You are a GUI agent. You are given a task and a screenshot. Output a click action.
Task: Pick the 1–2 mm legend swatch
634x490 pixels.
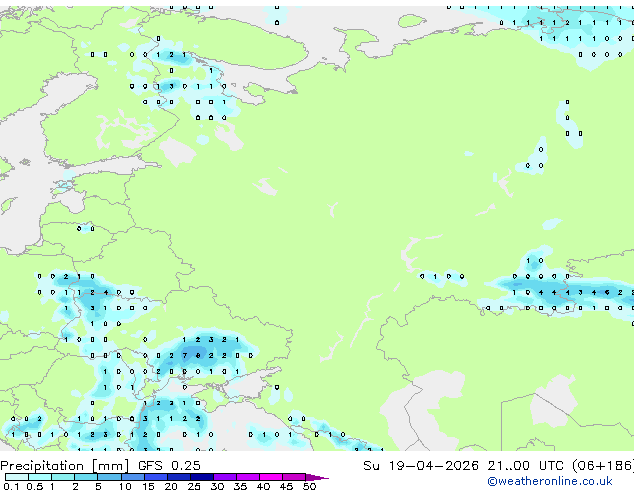pyautogui.click(x=63, y=477)
